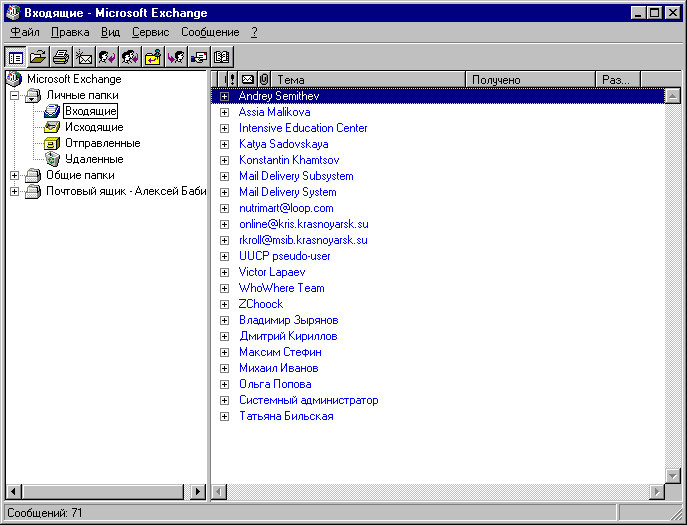This screenshot has width=687, height=525.
Task: Click the Отправленные folder icon
Action: tap(52, 143)
